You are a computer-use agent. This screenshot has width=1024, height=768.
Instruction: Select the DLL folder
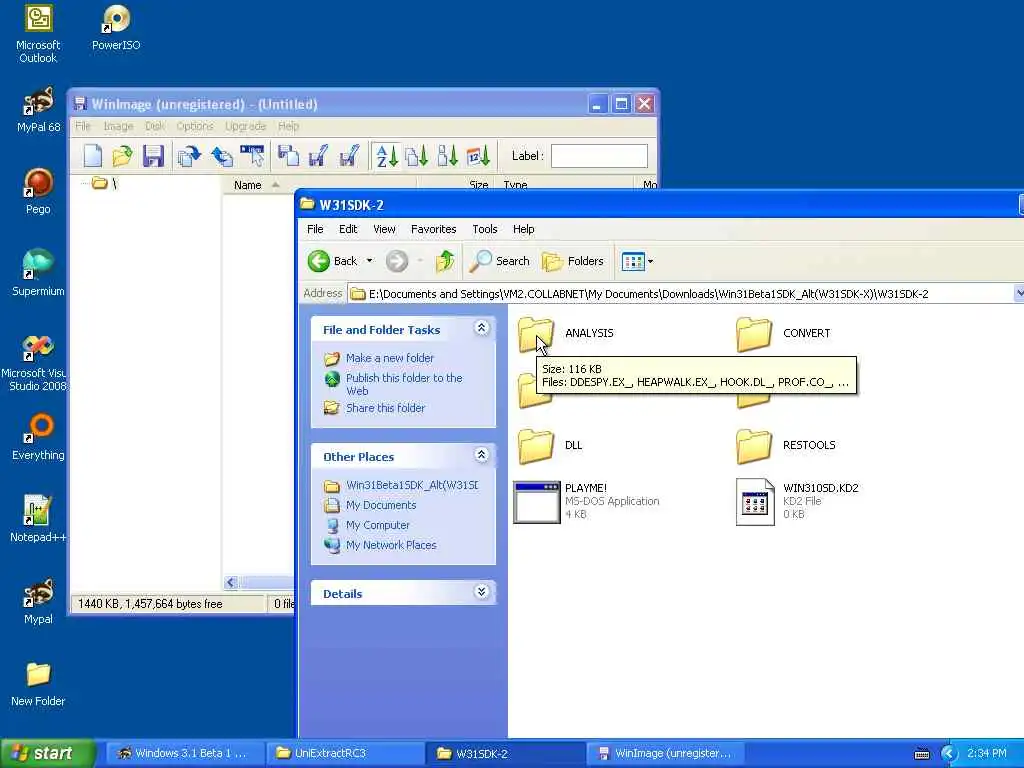(x=549, y=445)
